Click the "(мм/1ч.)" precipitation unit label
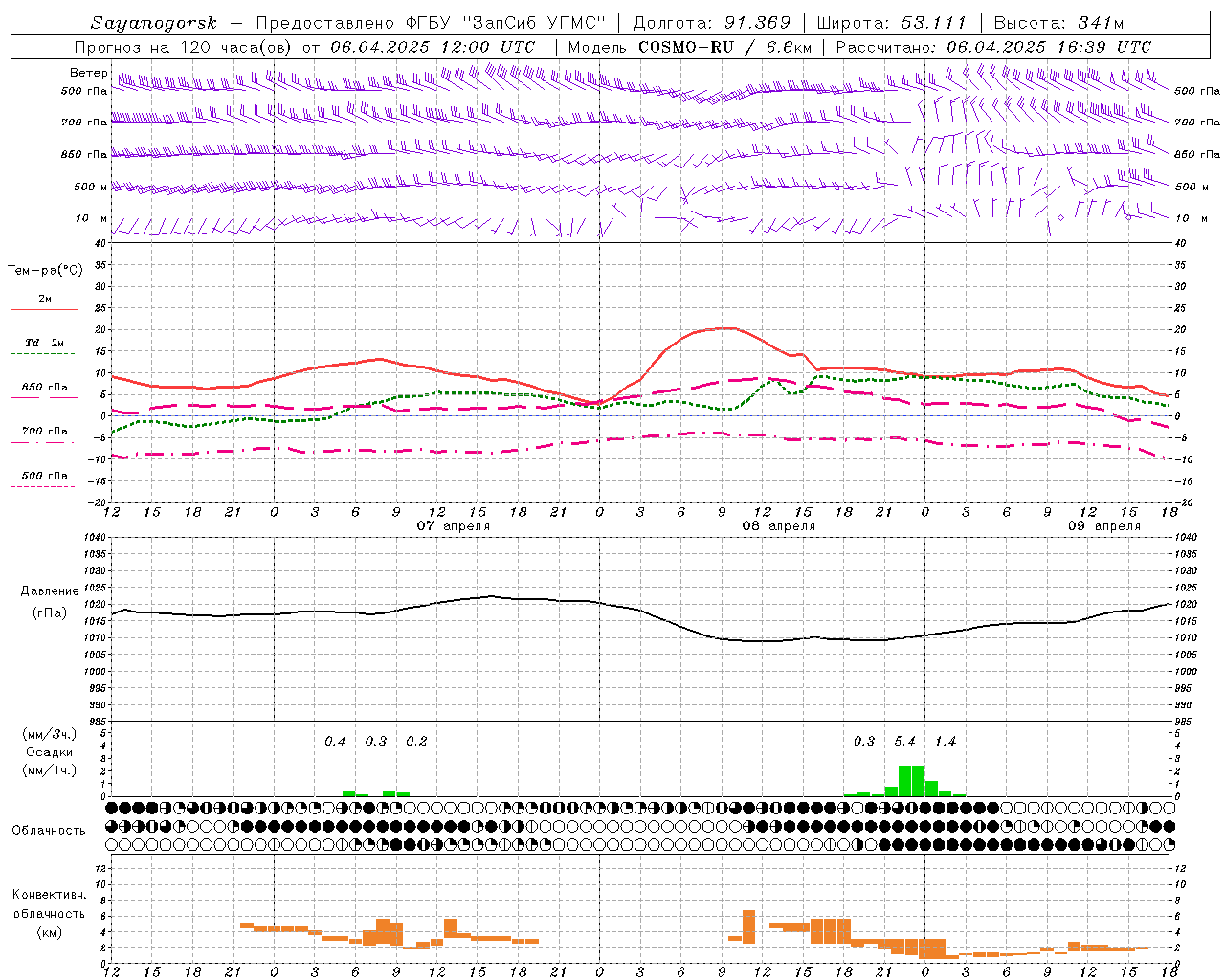This screenshot has height=980, width=1225. point(50,770)
